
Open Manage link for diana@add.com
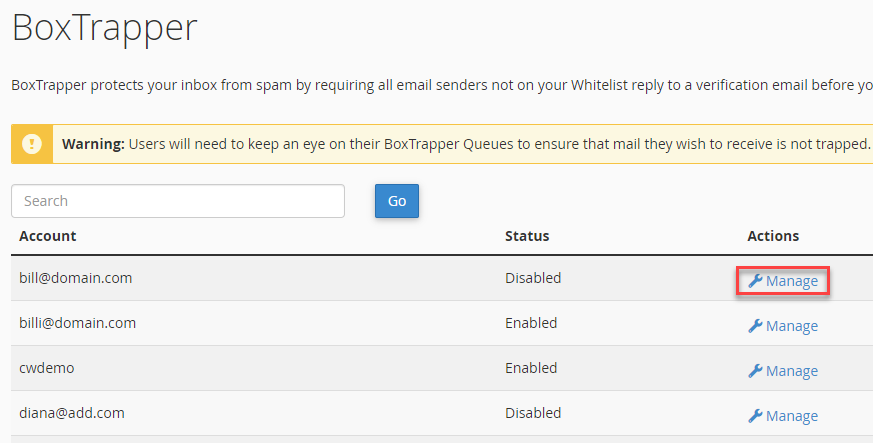791,416
